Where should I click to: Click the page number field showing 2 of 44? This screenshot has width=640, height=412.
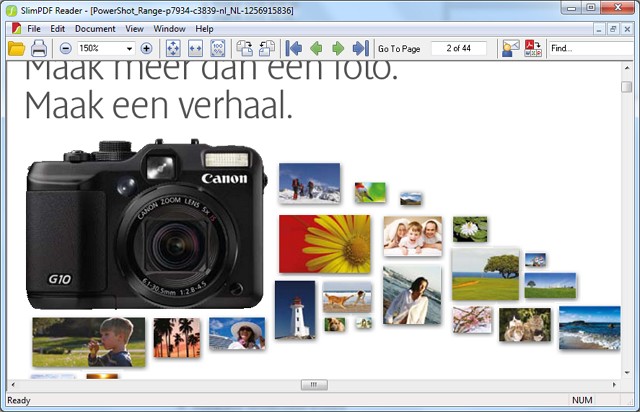point(459,49)
